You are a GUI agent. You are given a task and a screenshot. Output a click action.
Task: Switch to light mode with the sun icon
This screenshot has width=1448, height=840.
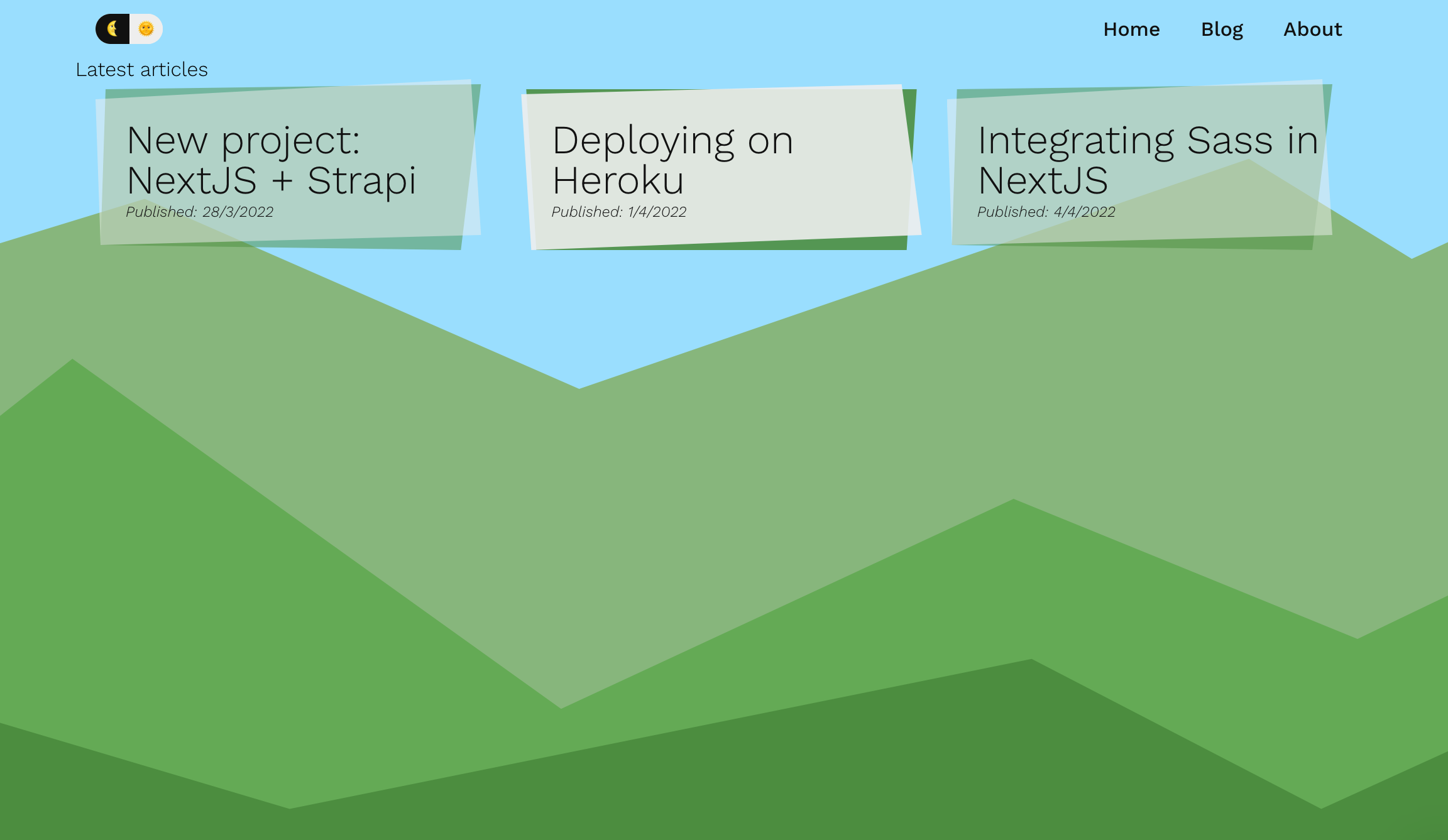point(146,29)
